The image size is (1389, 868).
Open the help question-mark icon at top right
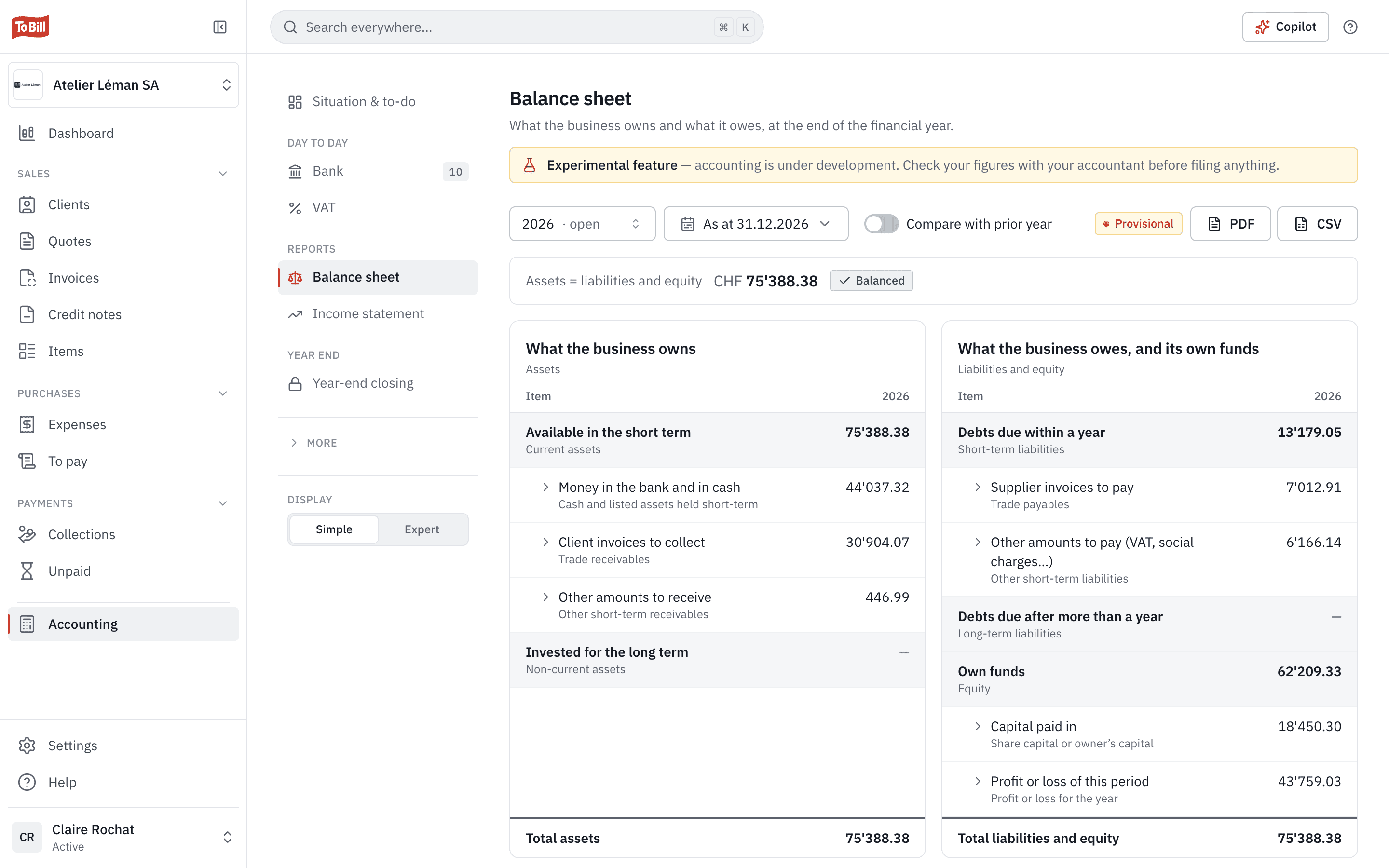click(x=1350, y=27)
